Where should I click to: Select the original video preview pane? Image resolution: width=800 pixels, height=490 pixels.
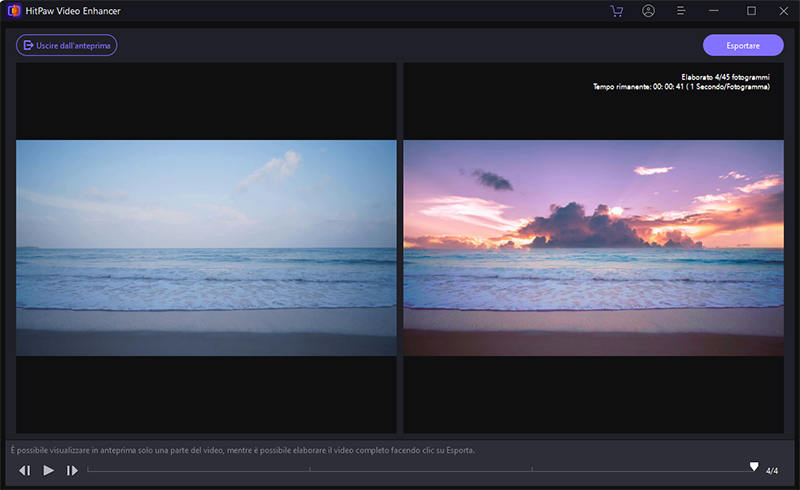click(x=206, y=248)
